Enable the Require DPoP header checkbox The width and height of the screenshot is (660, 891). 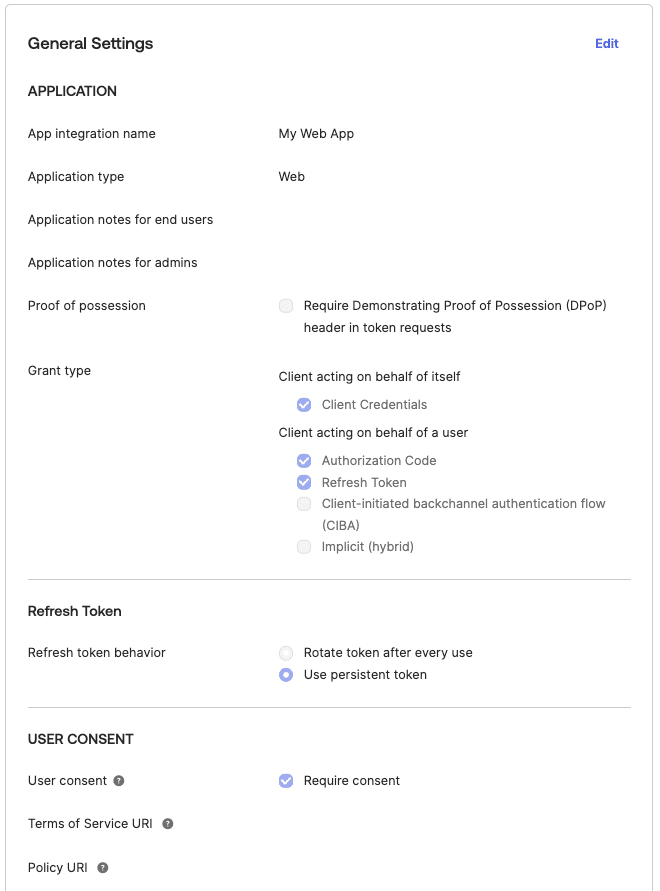click(x=285, y=306)
